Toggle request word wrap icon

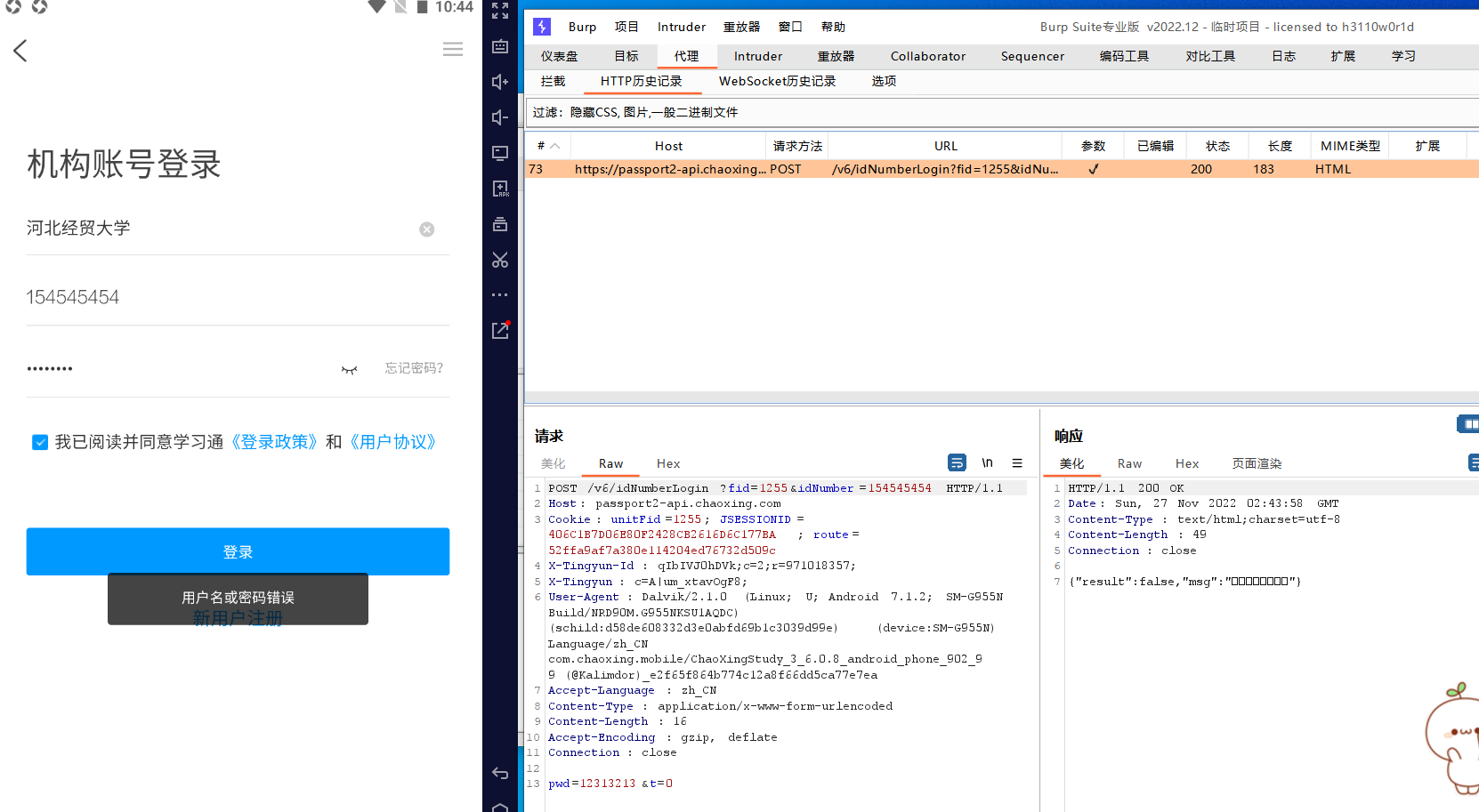(957, 462)
